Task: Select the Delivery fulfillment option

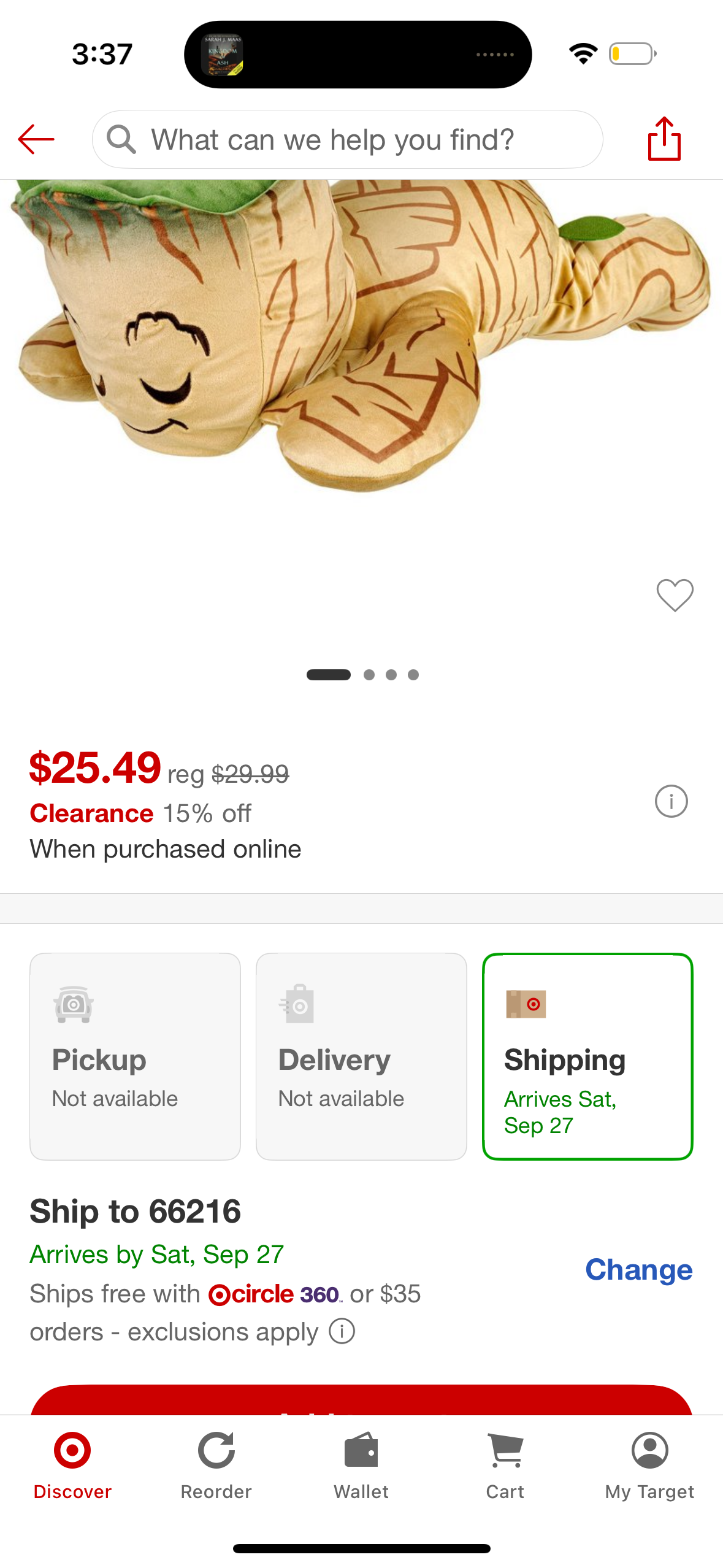Action: (x=361, y=1056)
